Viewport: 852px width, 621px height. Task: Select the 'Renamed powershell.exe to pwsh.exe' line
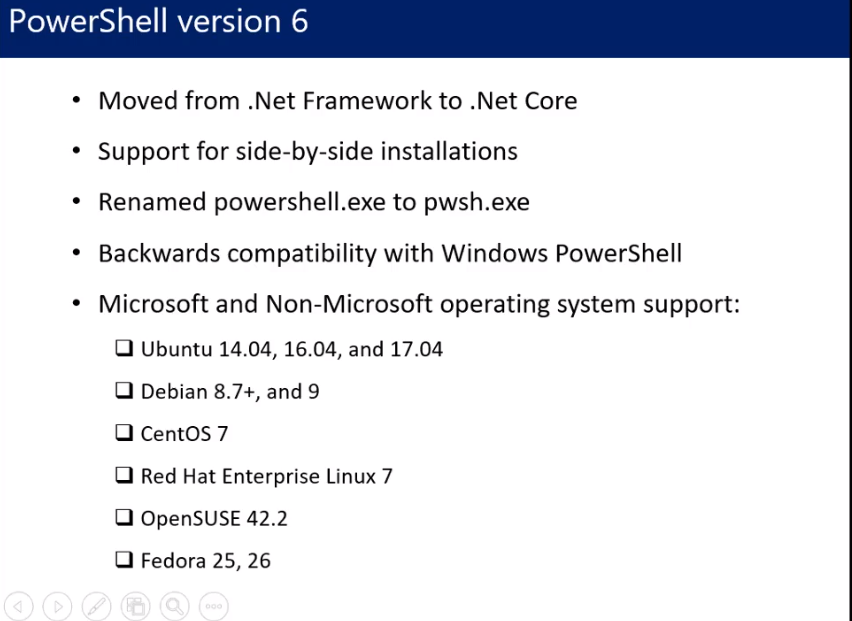click(x=314, y=202)
